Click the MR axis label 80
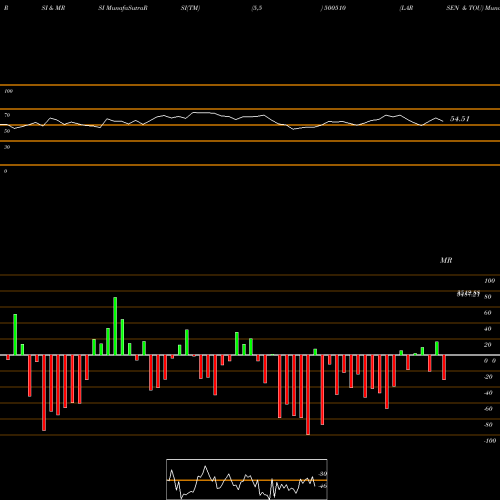The height and width of the screenshot is (500, 500). point(488,297)
